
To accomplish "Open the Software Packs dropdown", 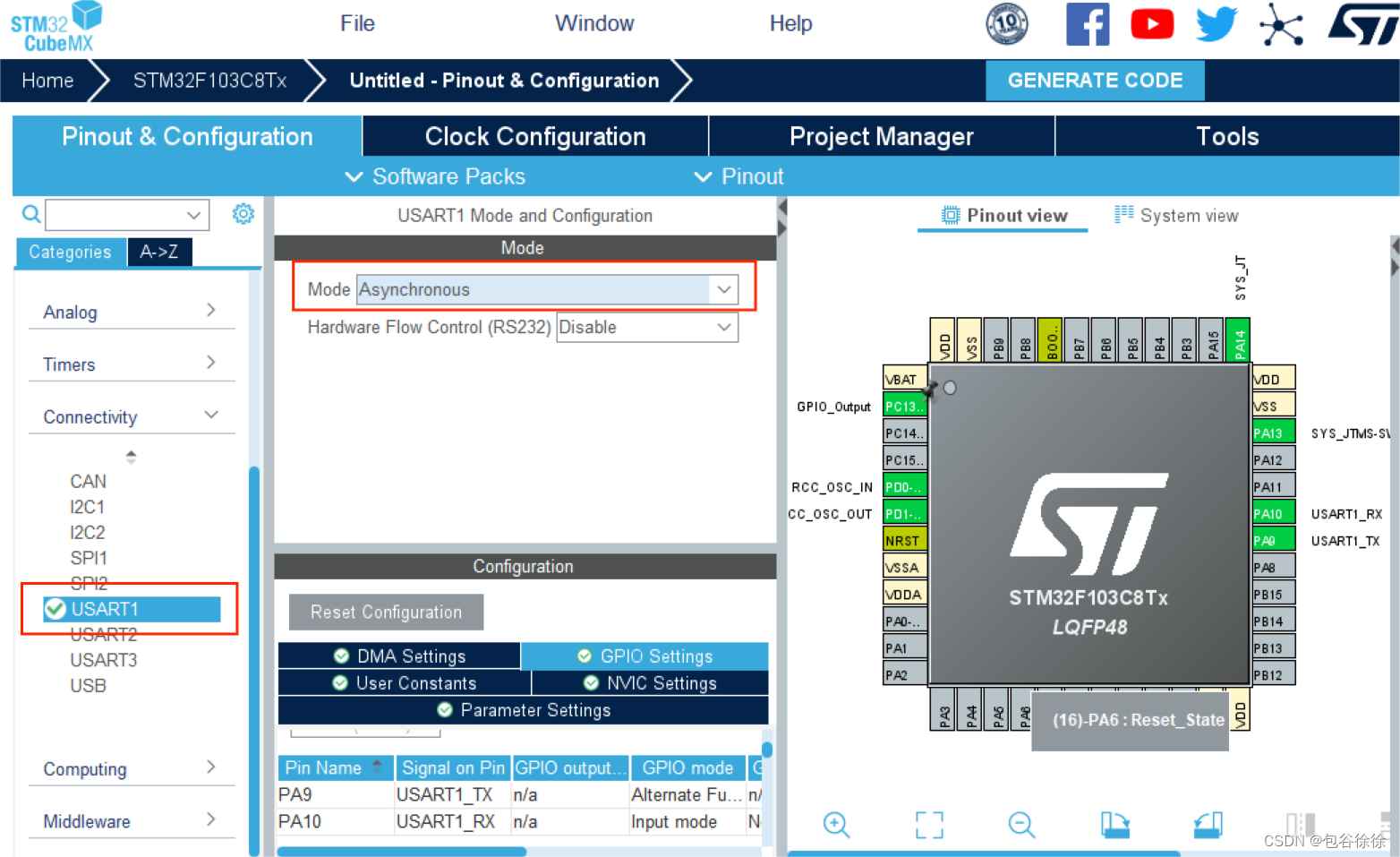I will 436,176.
